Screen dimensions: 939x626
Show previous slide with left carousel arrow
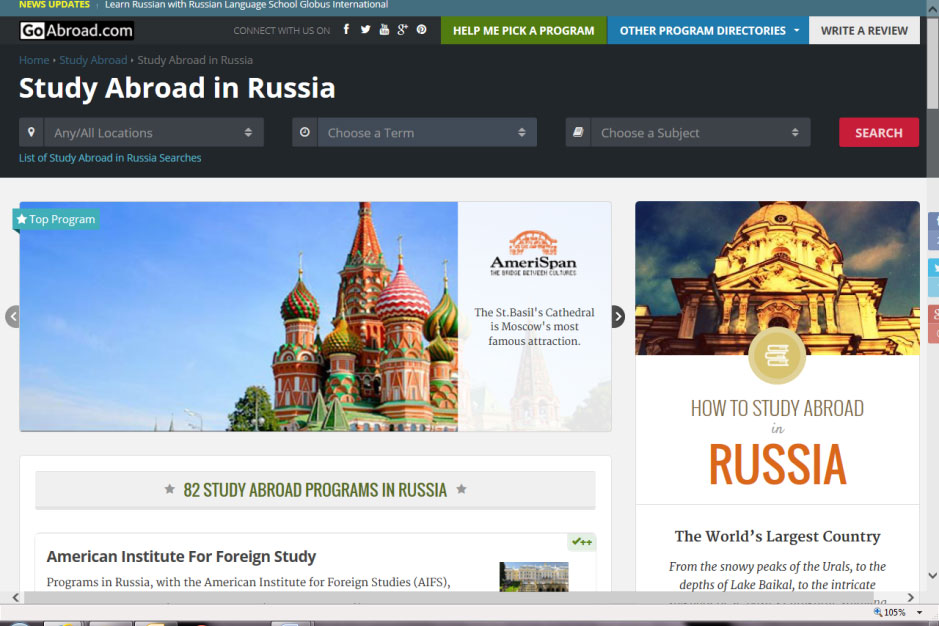click(x=13, y=316)
